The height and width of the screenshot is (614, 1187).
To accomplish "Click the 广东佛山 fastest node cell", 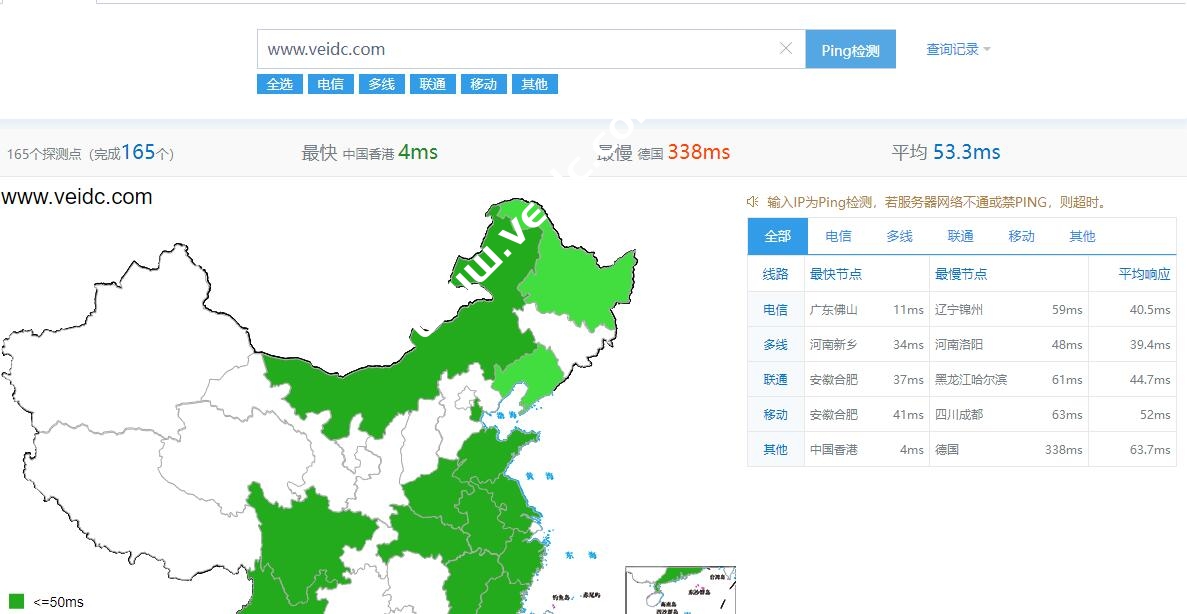I will pos(833,310).
